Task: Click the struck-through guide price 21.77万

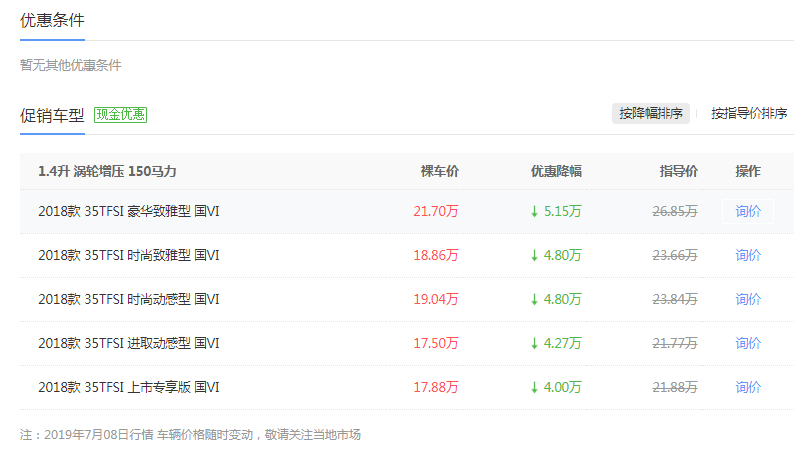Action: [x=675, y=343]
